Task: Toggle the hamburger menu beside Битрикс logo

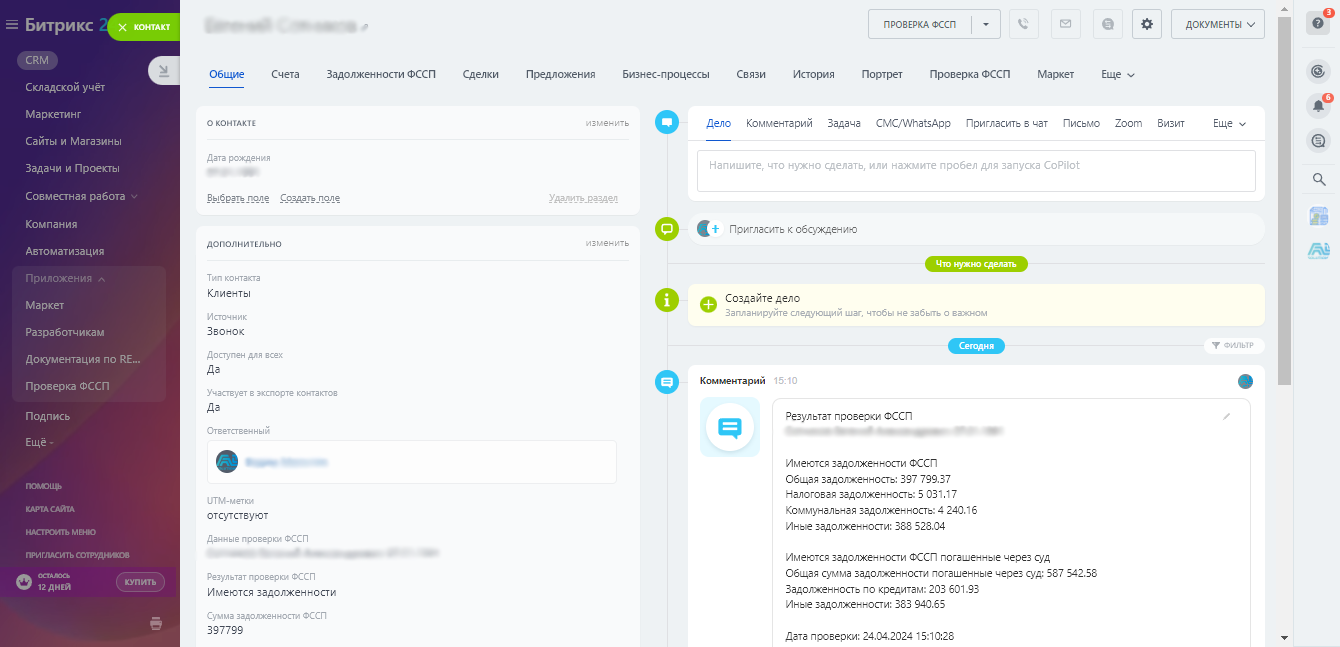Action: tap(12, 26)
